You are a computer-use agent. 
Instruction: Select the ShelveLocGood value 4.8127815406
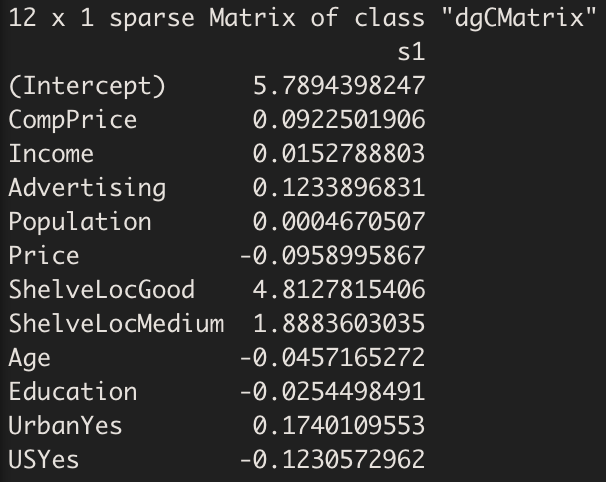339,290
